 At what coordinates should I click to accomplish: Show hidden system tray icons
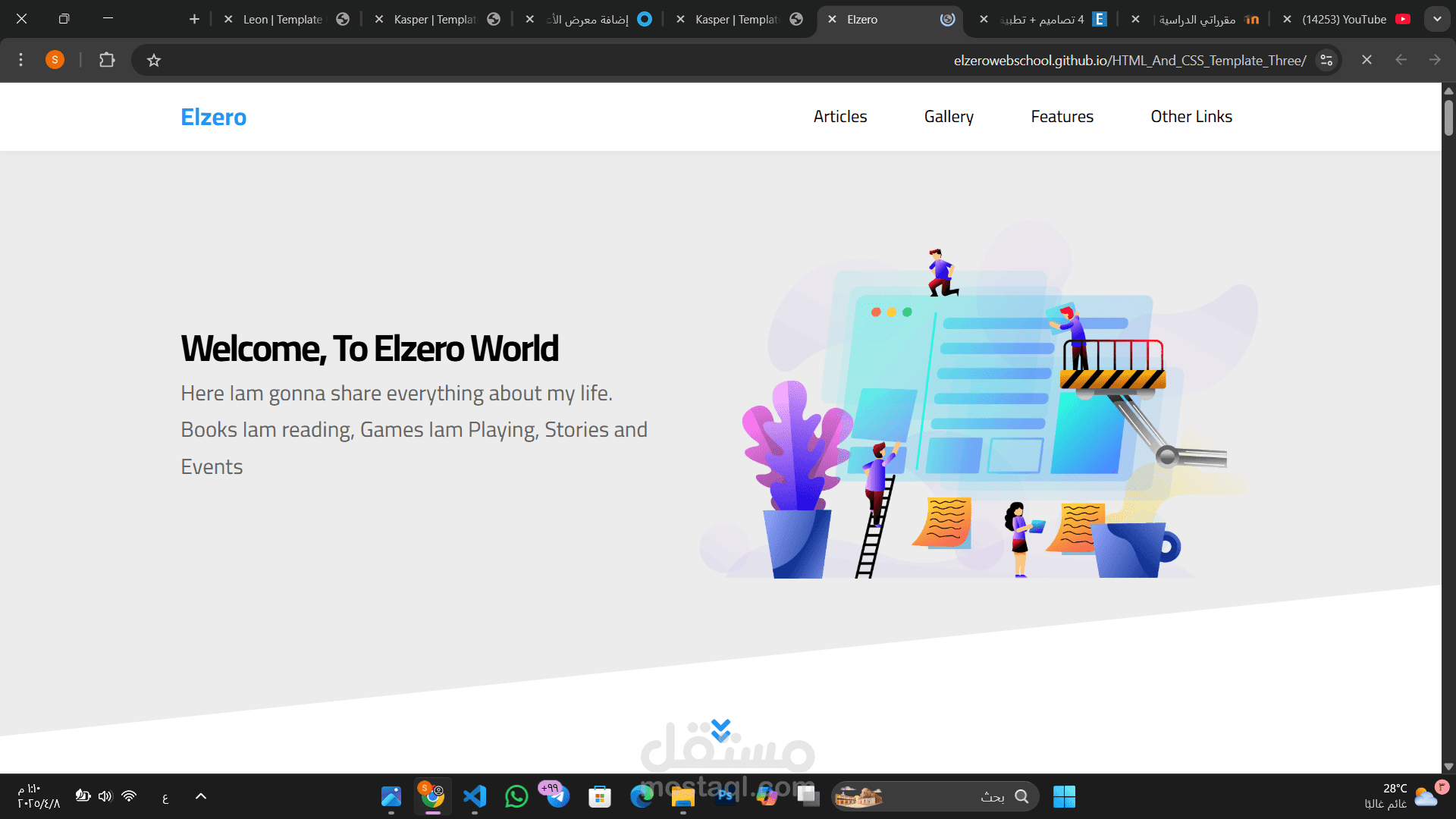[x=201, y=796]
